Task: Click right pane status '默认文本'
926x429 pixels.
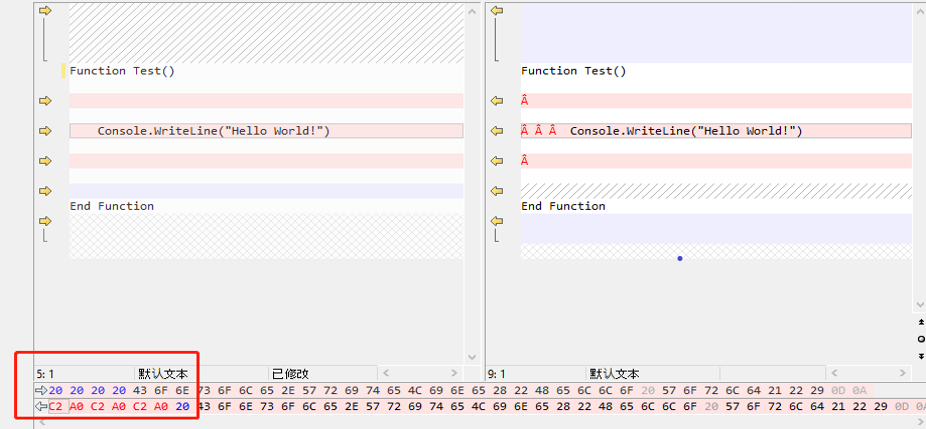Action: pos(614,373)
